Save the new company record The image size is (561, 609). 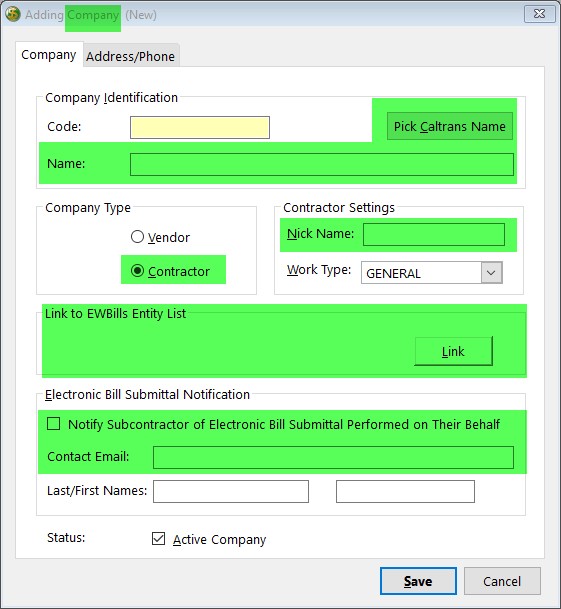coord(418,581)
